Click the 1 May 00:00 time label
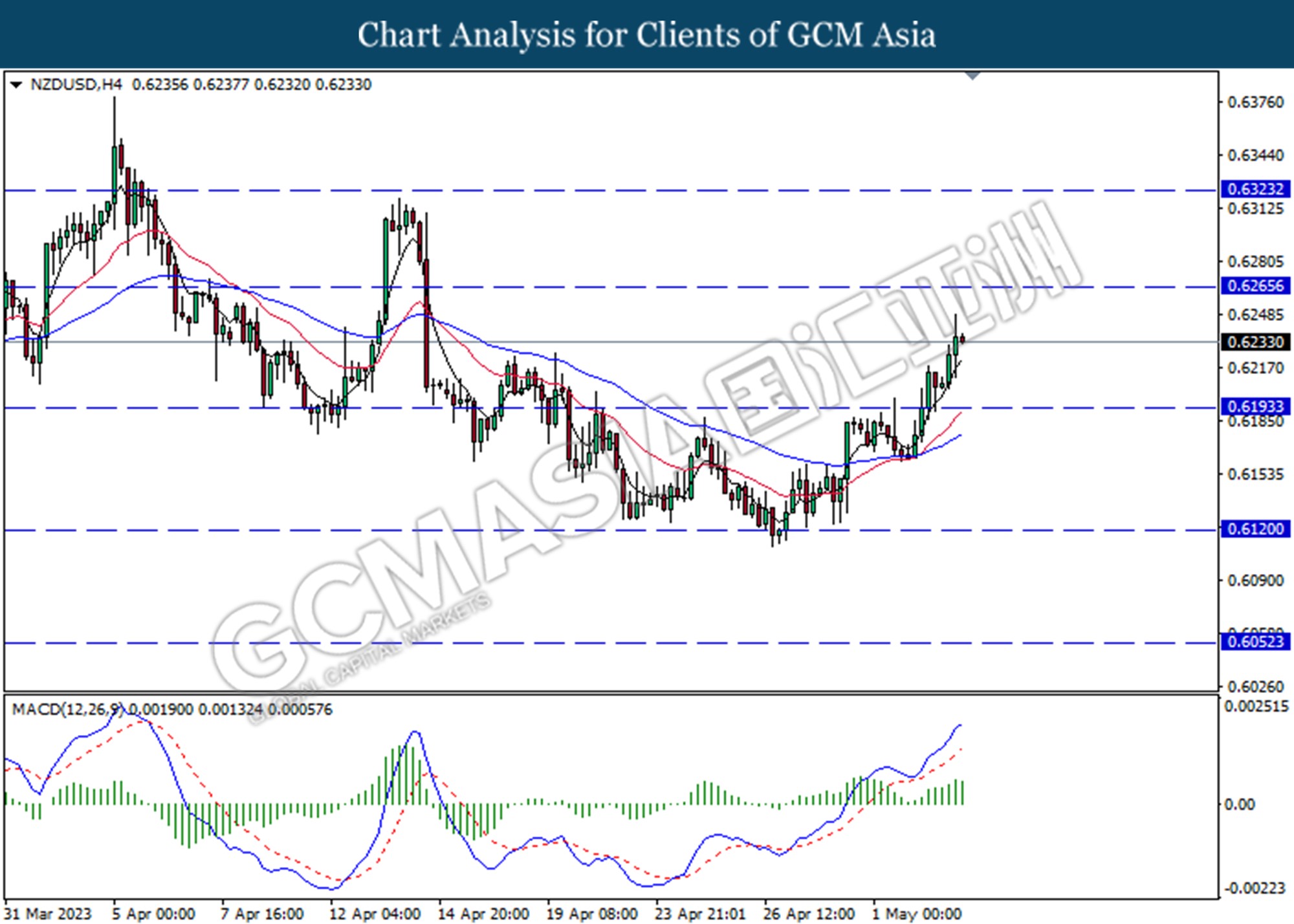 click(x=917, y=914)
